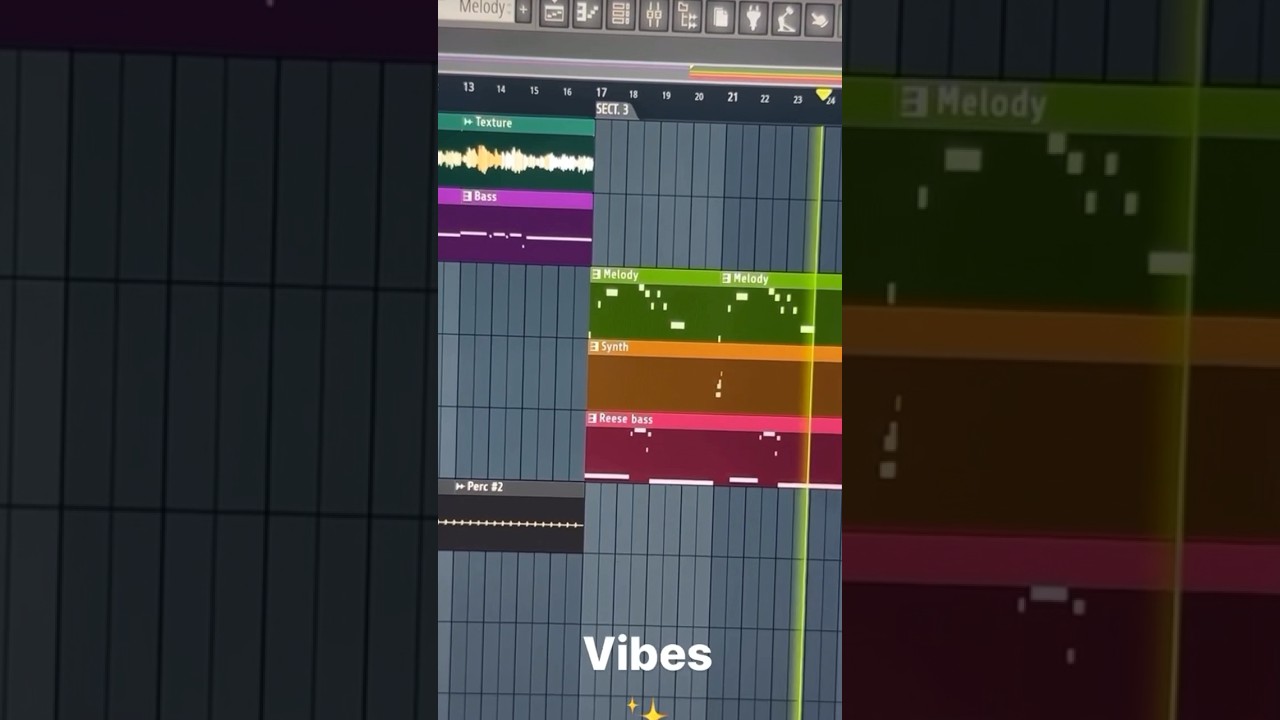Screen dimensions: 1280x720
Task: Jump to bar 22 on the timeline
Action: click(765, 98)
